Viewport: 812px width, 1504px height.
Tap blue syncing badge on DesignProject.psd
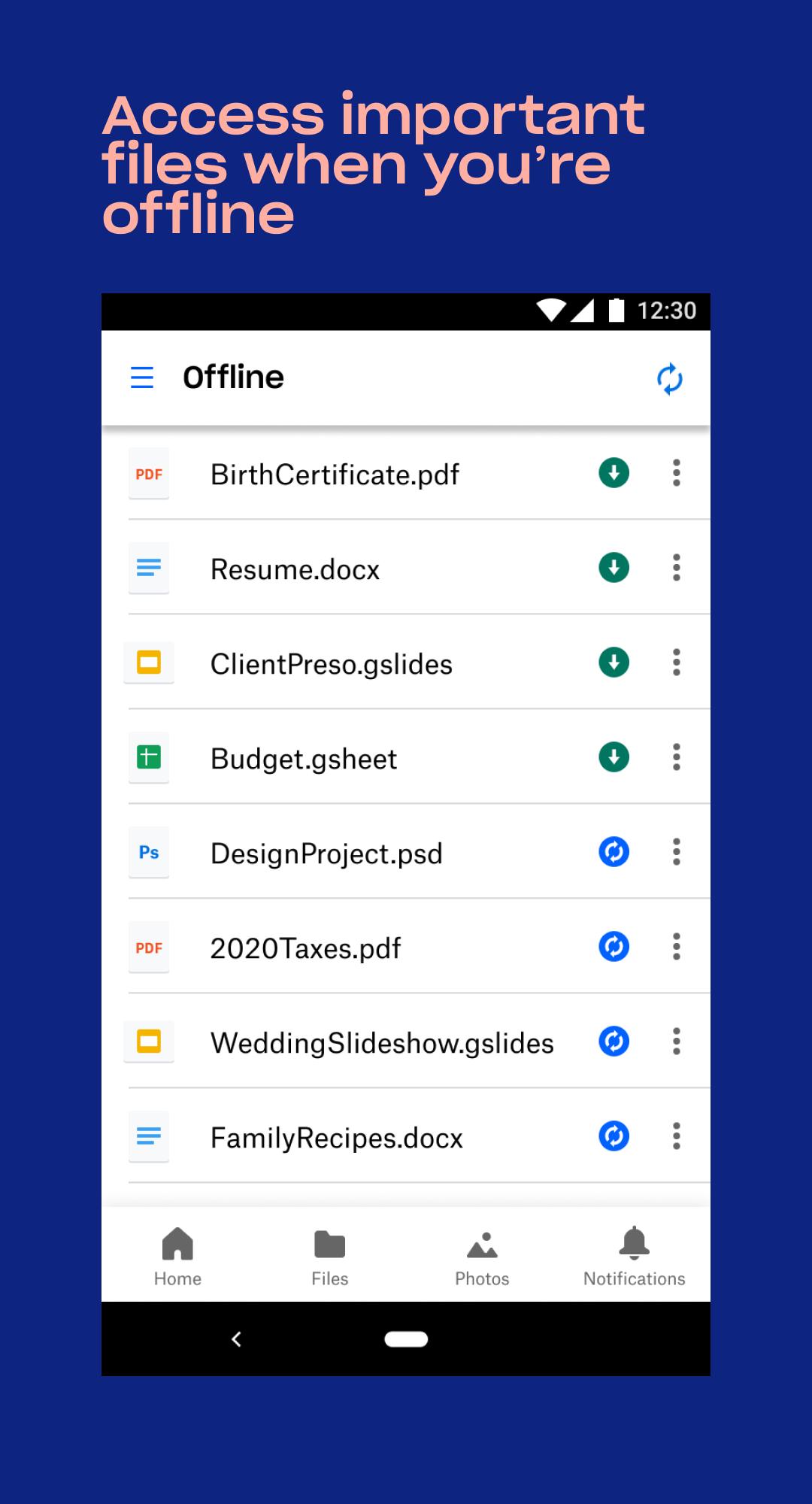(x=614, y=852)
